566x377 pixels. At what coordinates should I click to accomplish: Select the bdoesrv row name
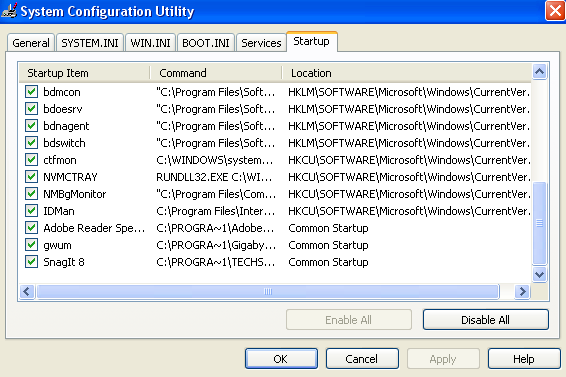63,109
